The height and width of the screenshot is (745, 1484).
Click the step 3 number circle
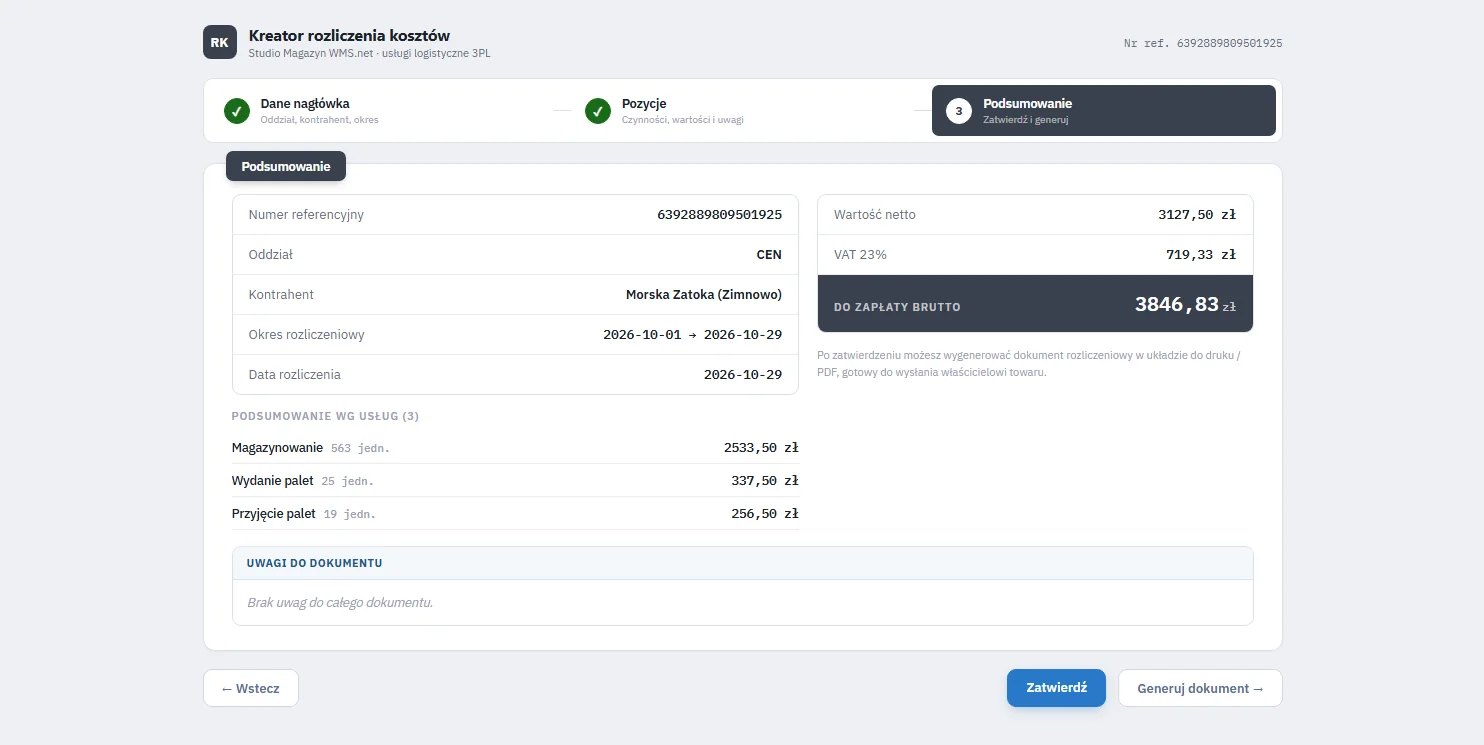[959, 111]
